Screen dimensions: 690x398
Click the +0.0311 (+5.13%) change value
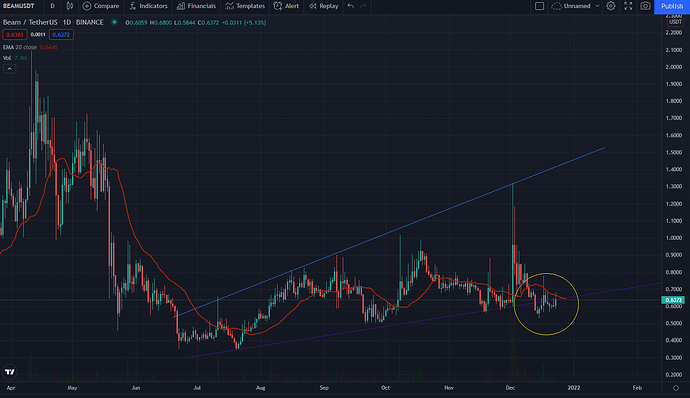244,22
